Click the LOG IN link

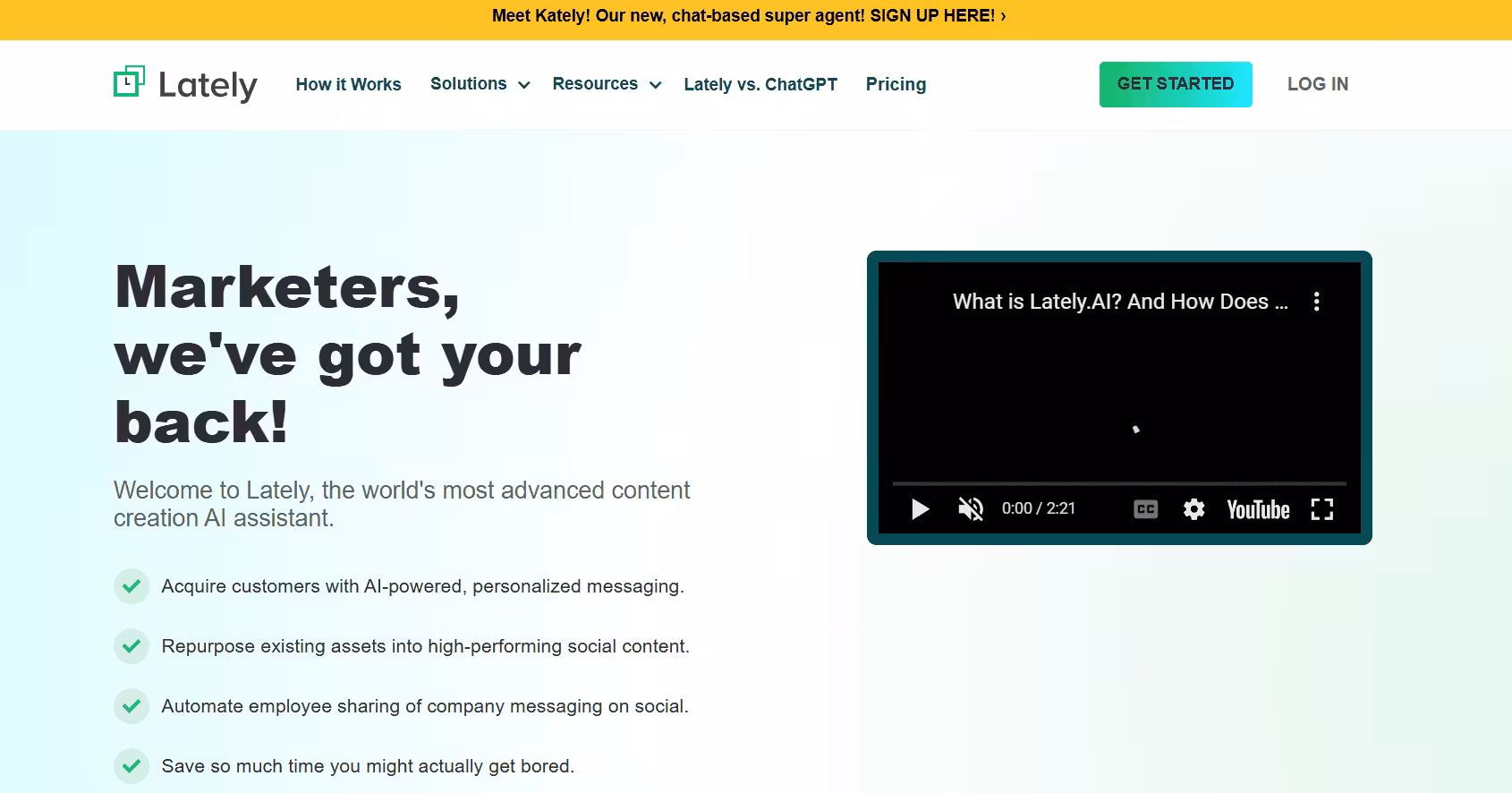coord(1318,84)
